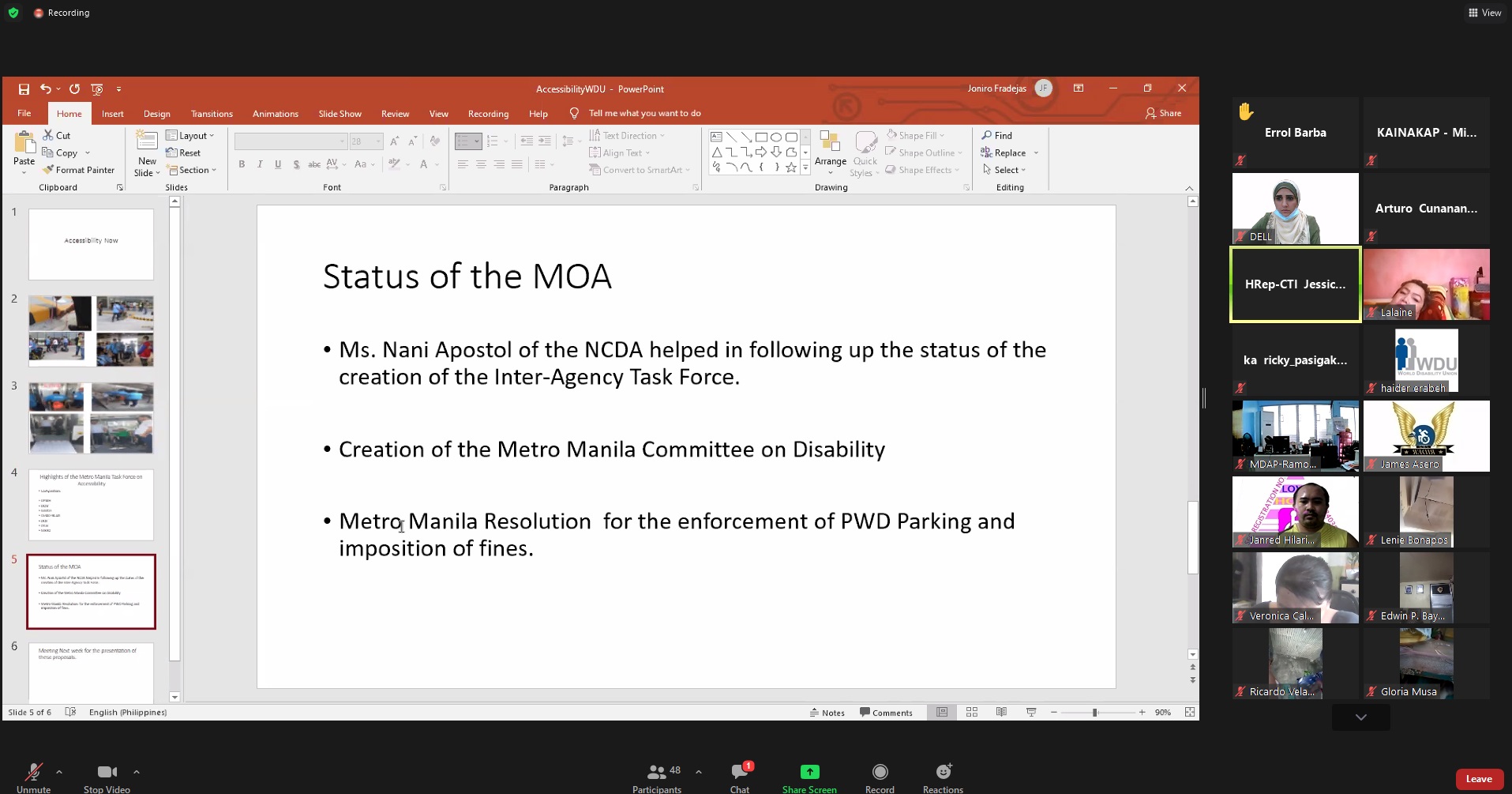Click the Reset slide command

pyautogui.click(x=183, y=152)
